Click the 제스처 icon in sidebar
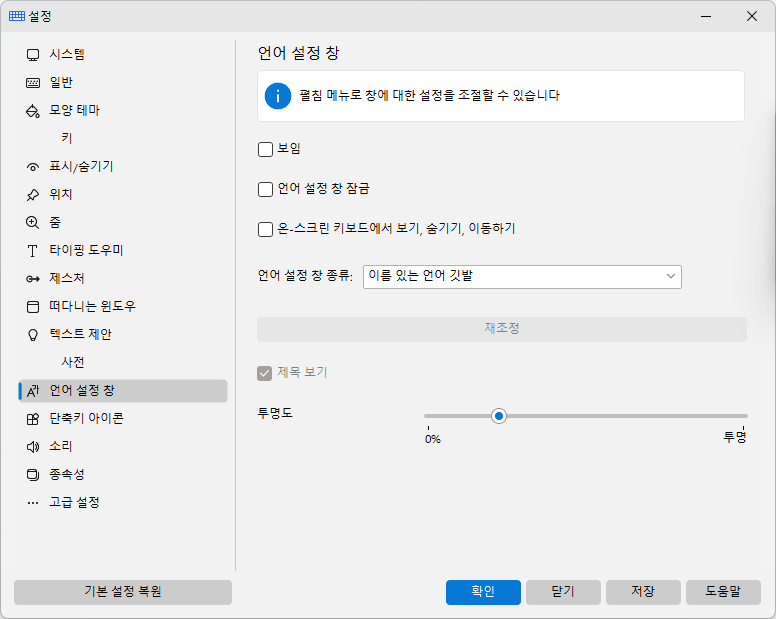776x619 pixels. point(33,279)
